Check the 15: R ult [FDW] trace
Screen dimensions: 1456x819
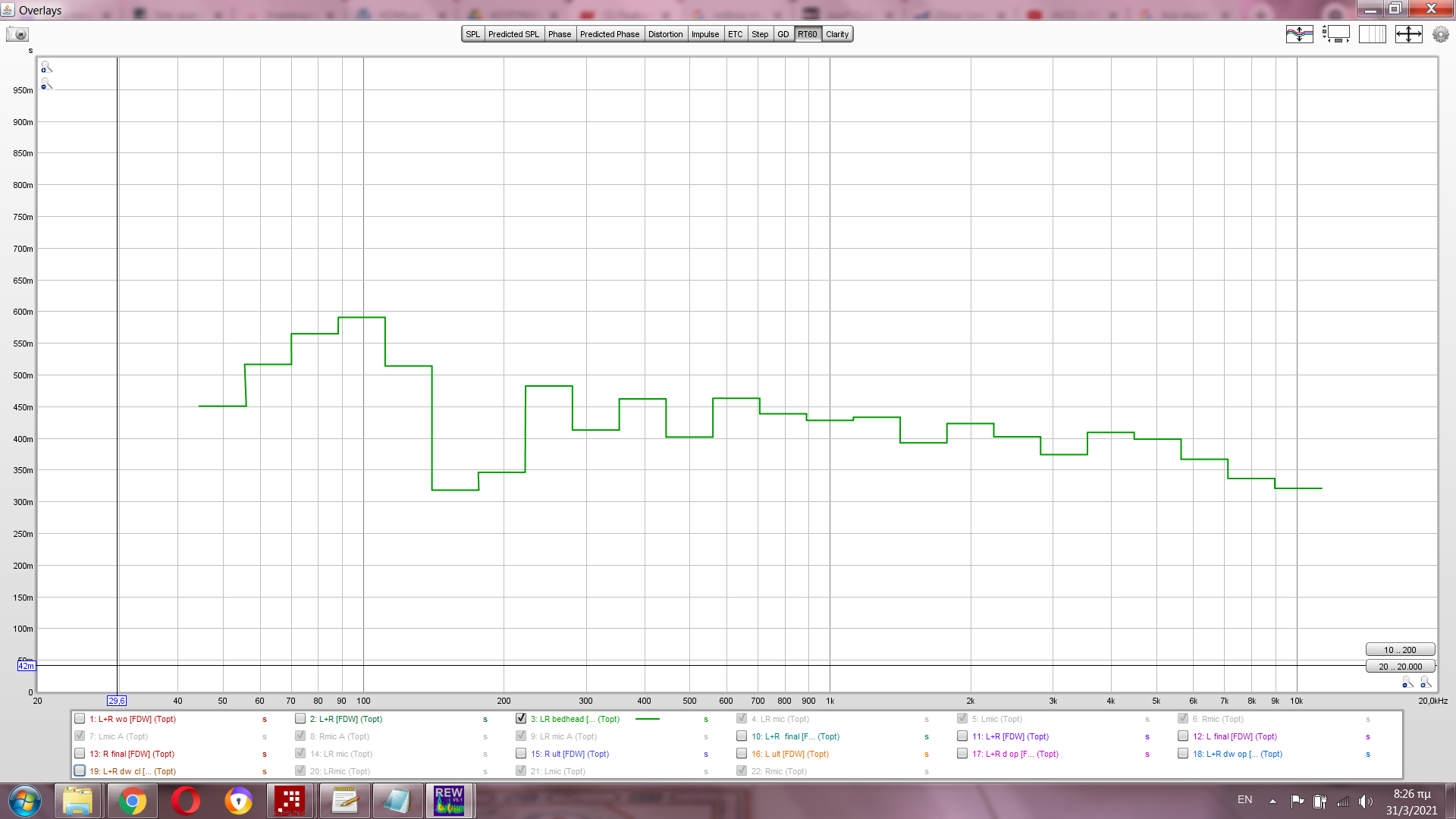[x=521, y=753]
